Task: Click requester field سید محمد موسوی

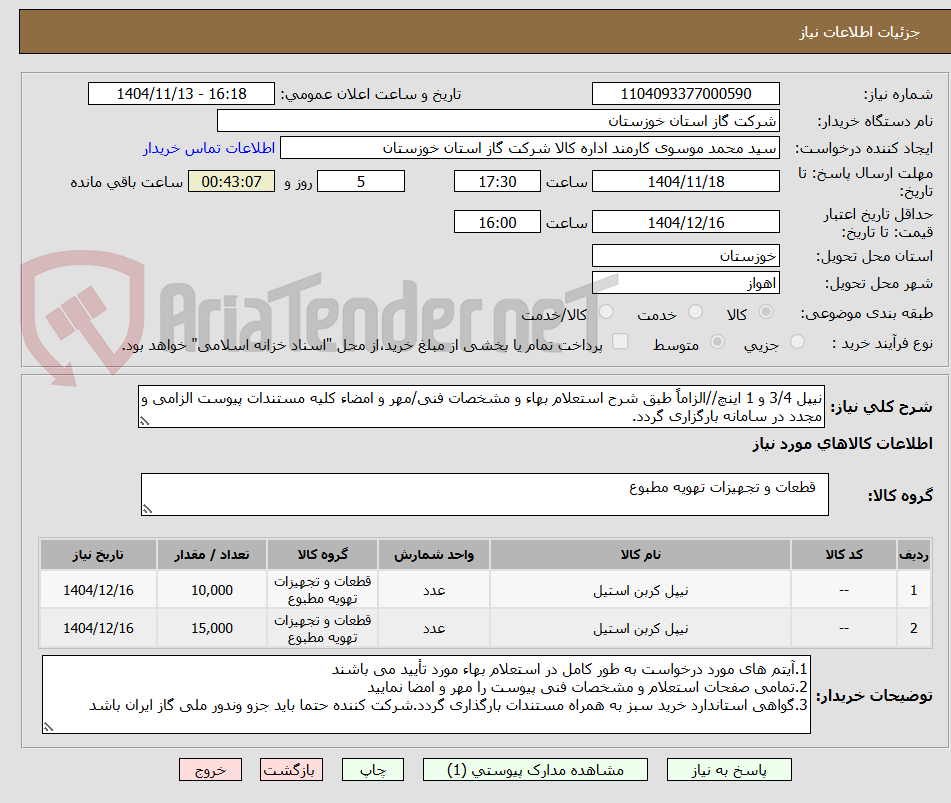Action: (x=529, y=148)
